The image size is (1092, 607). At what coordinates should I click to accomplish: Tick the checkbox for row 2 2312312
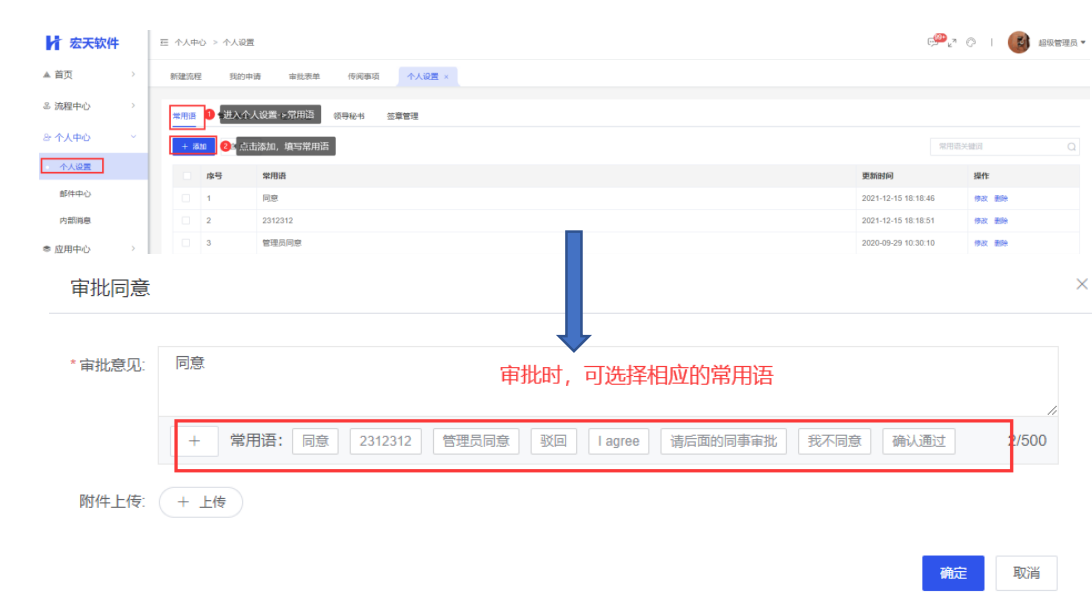click(186, 221)
